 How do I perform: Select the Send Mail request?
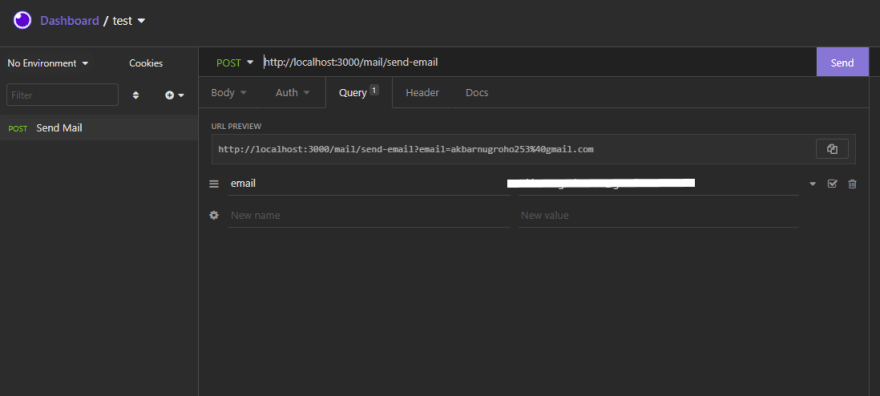coord(99,128)
